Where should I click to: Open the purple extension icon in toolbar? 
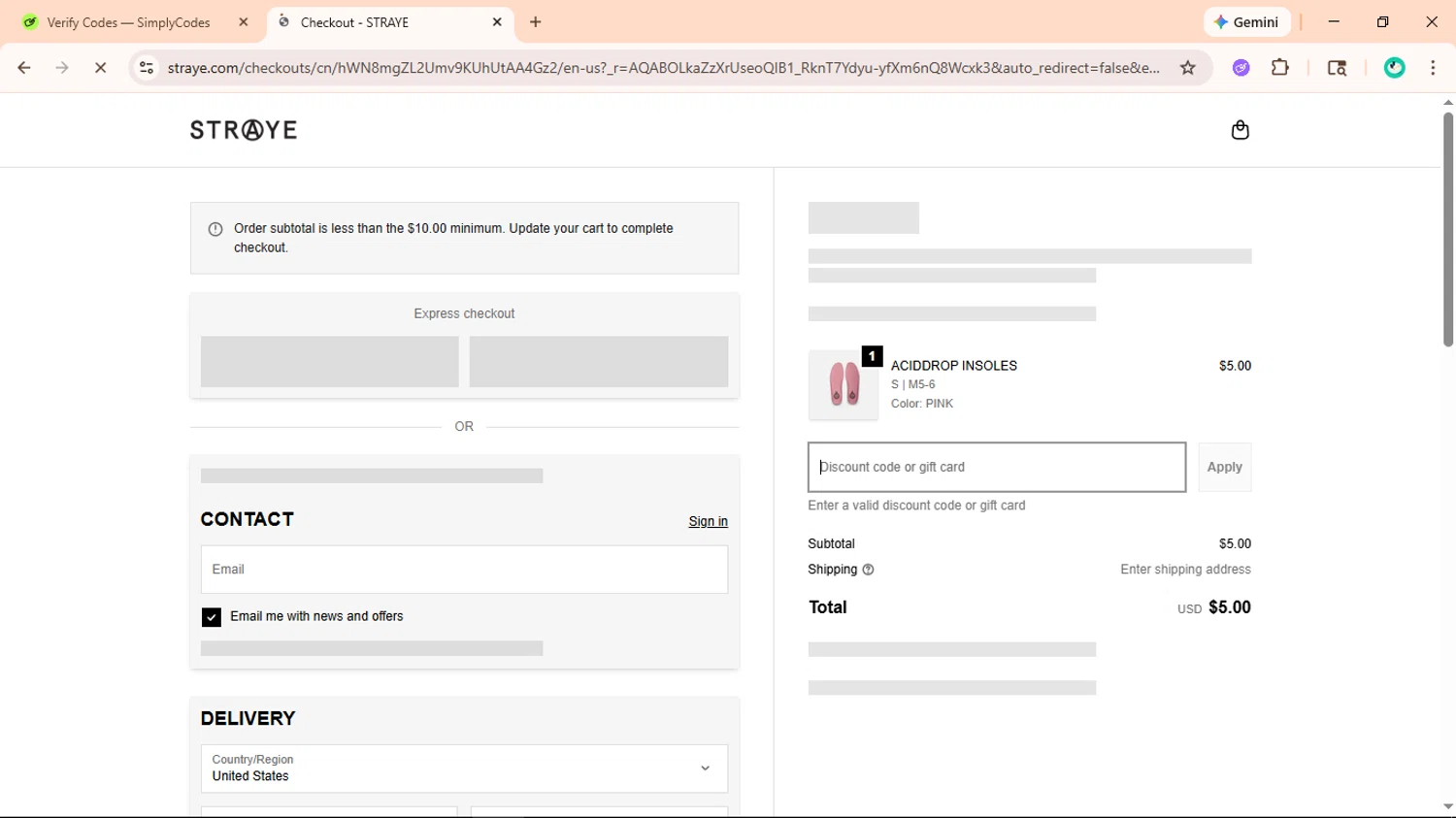point(1241,68)
